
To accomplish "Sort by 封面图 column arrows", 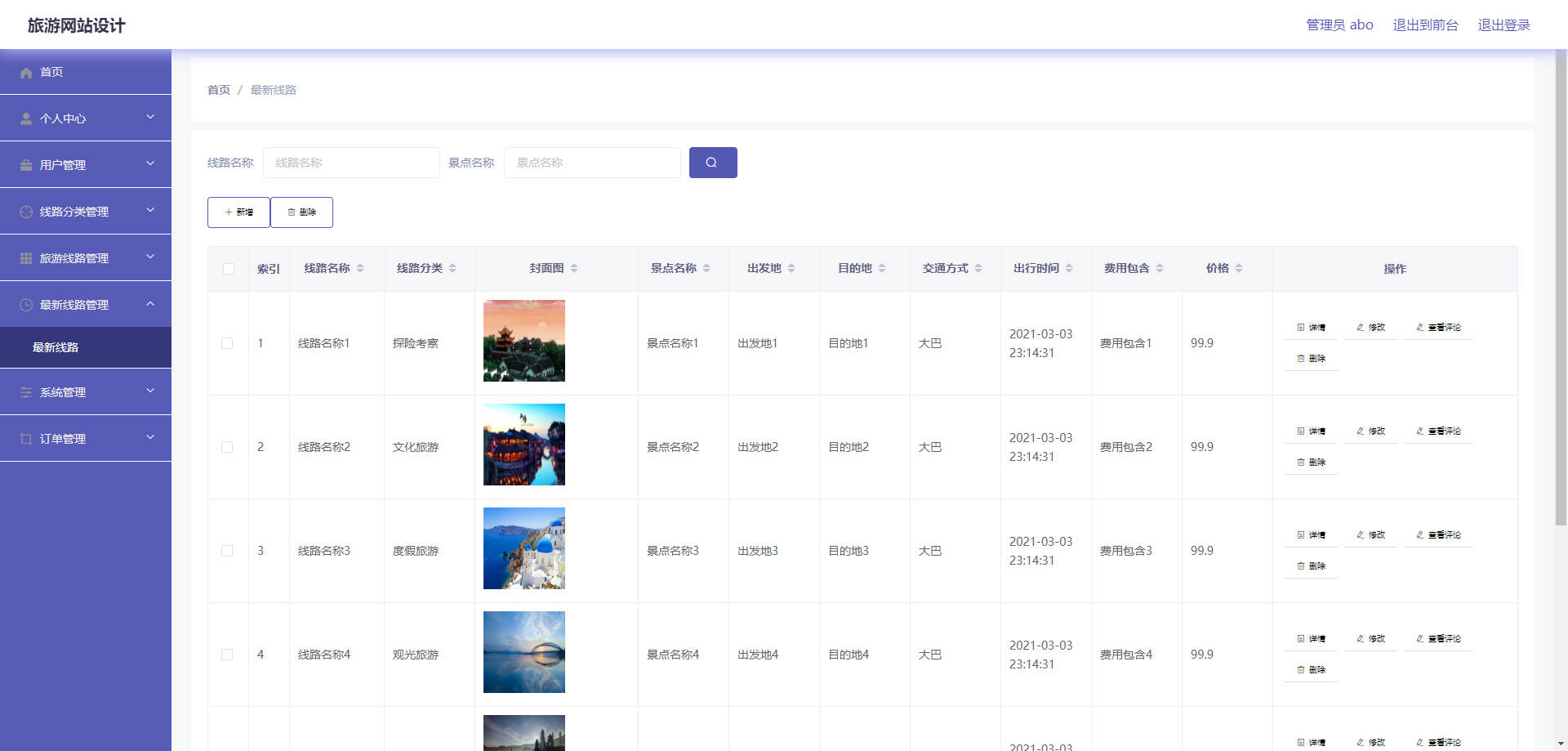I will 574,268.
